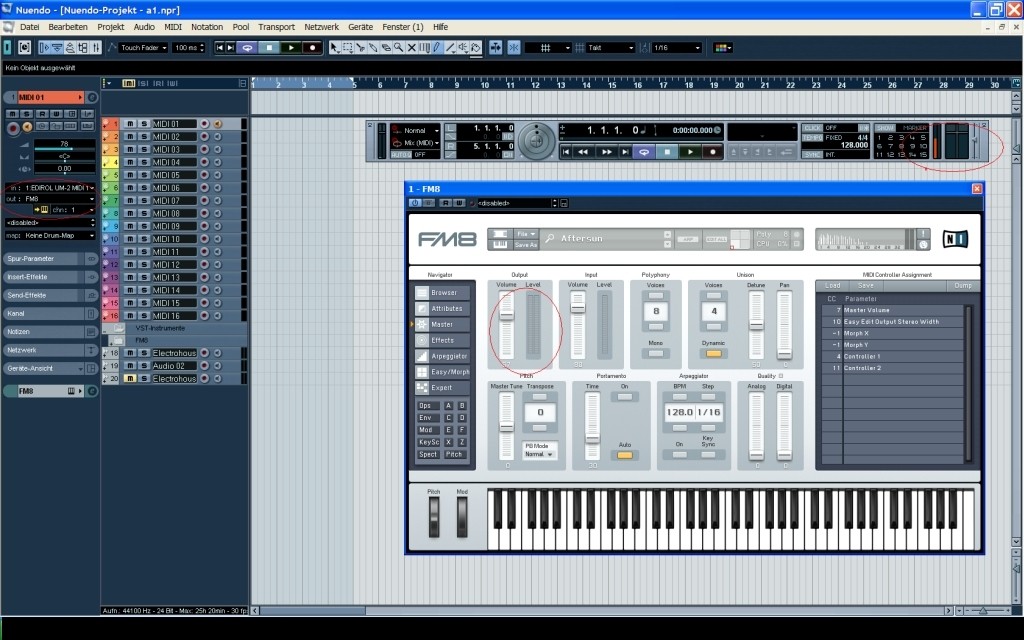Image resolution: width=1024 pixels, height=640 pixels.
Task: Open the drum map Keine Drum-Map dropdown
Action: [50, 235]
